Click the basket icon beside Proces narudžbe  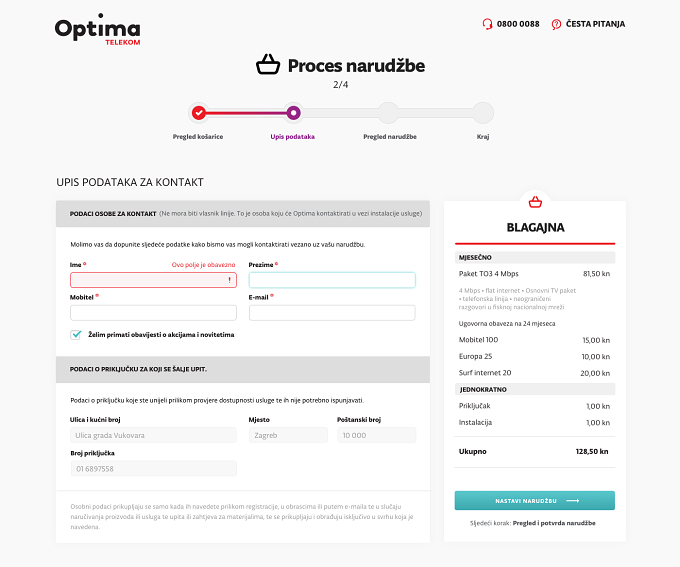pos(268,64)
